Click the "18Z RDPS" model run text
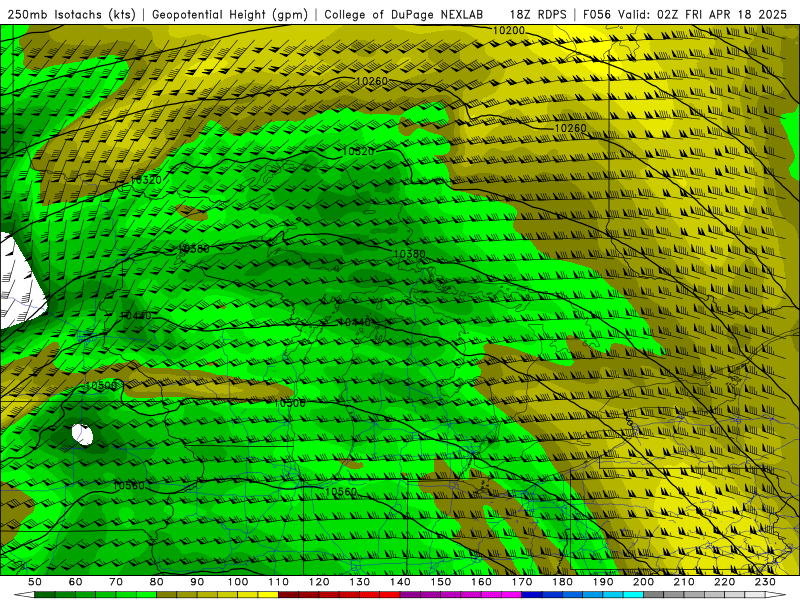This screenshot has width=800, height=600. pos(538,15)
